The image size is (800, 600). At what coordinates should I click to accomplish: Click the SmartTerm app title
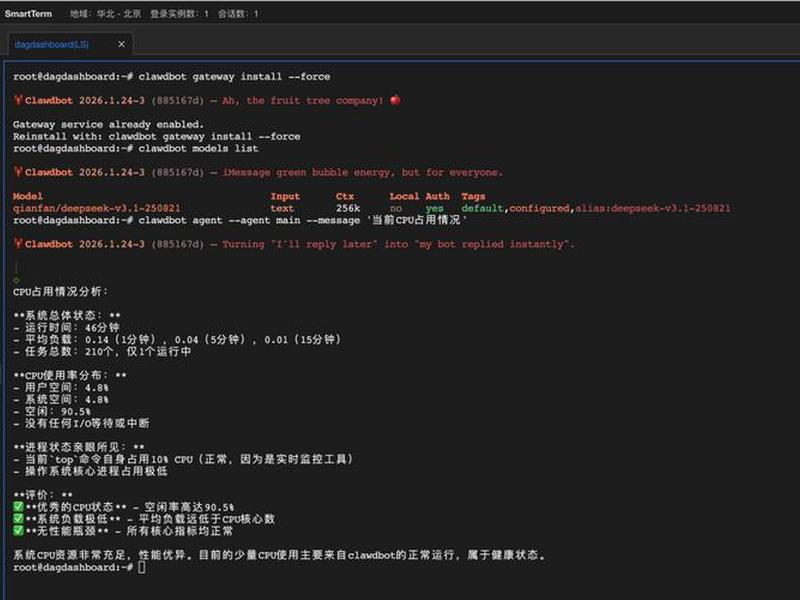coord(28,14)
